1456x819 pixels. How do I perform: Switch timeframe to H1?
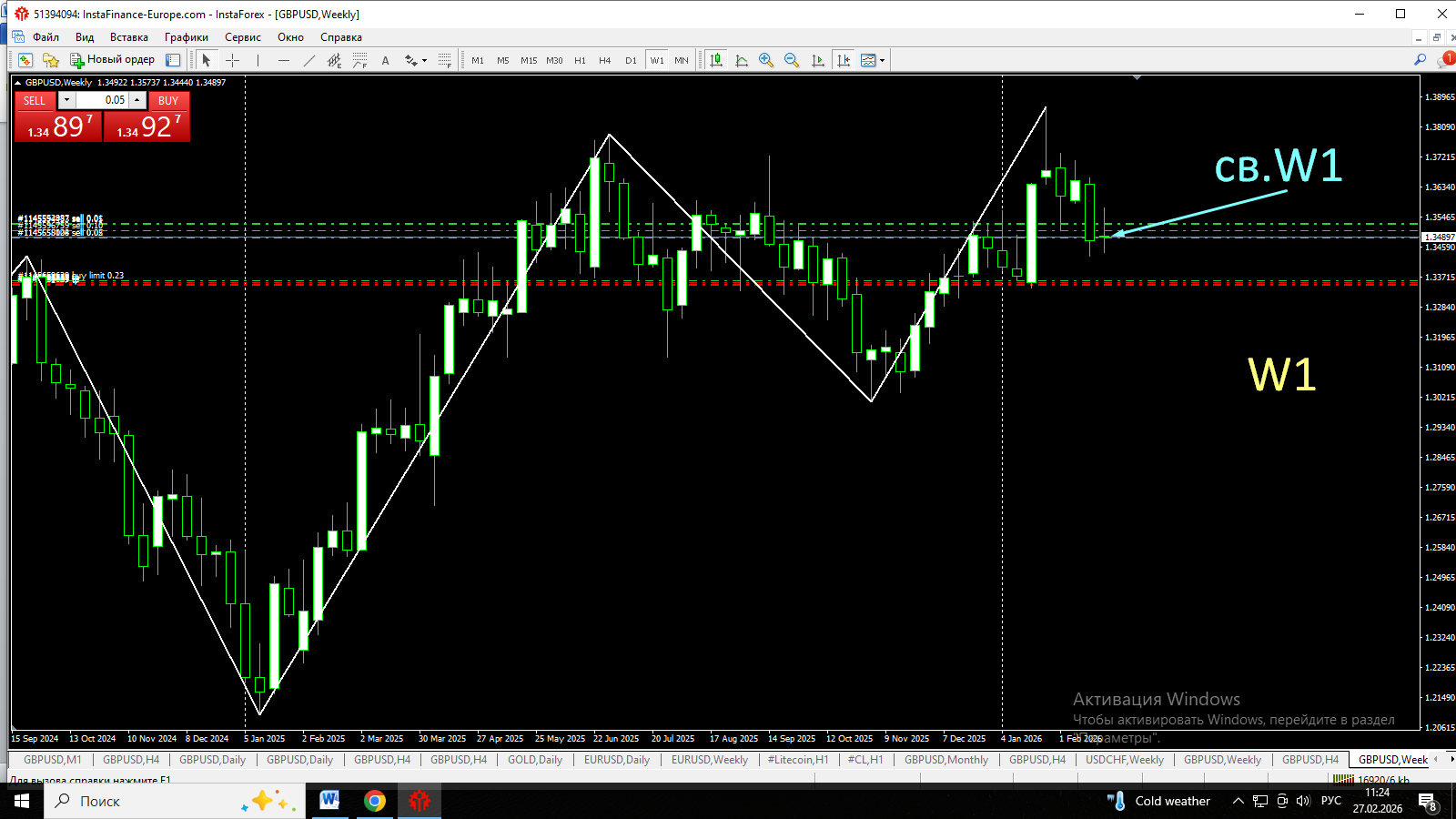tap(580, 60)
